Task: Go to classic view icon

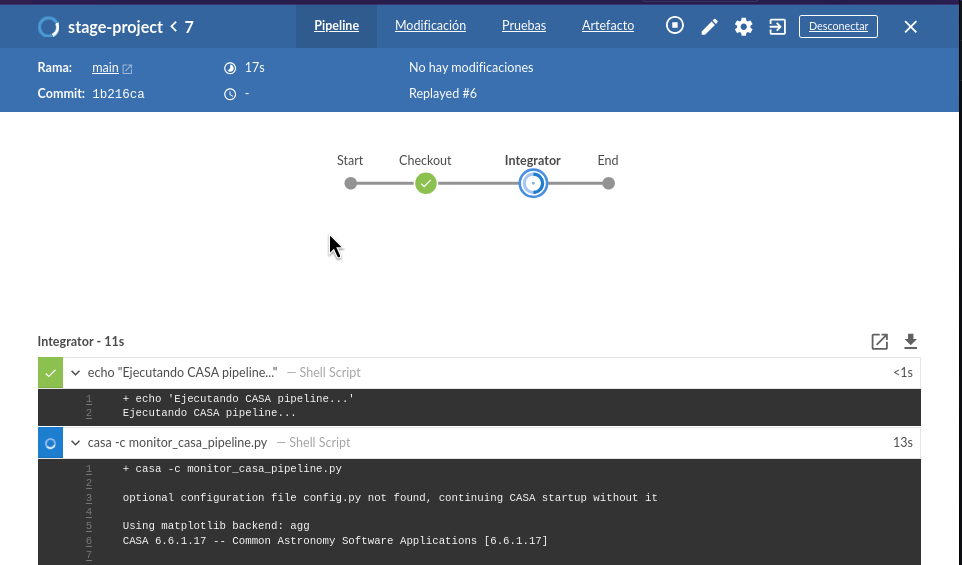Action: 777,27
